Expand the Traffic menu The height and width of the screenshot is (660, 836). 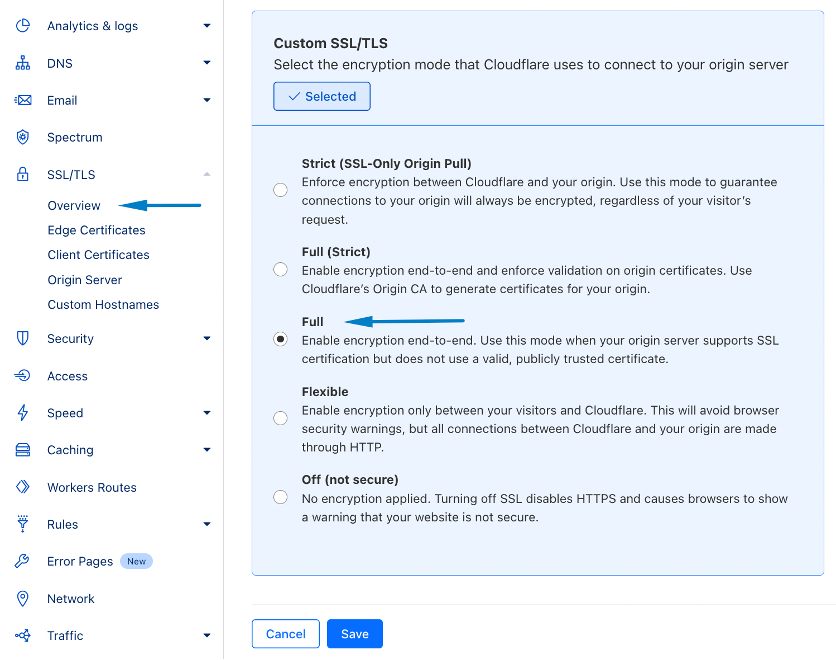tap(207, 635)
